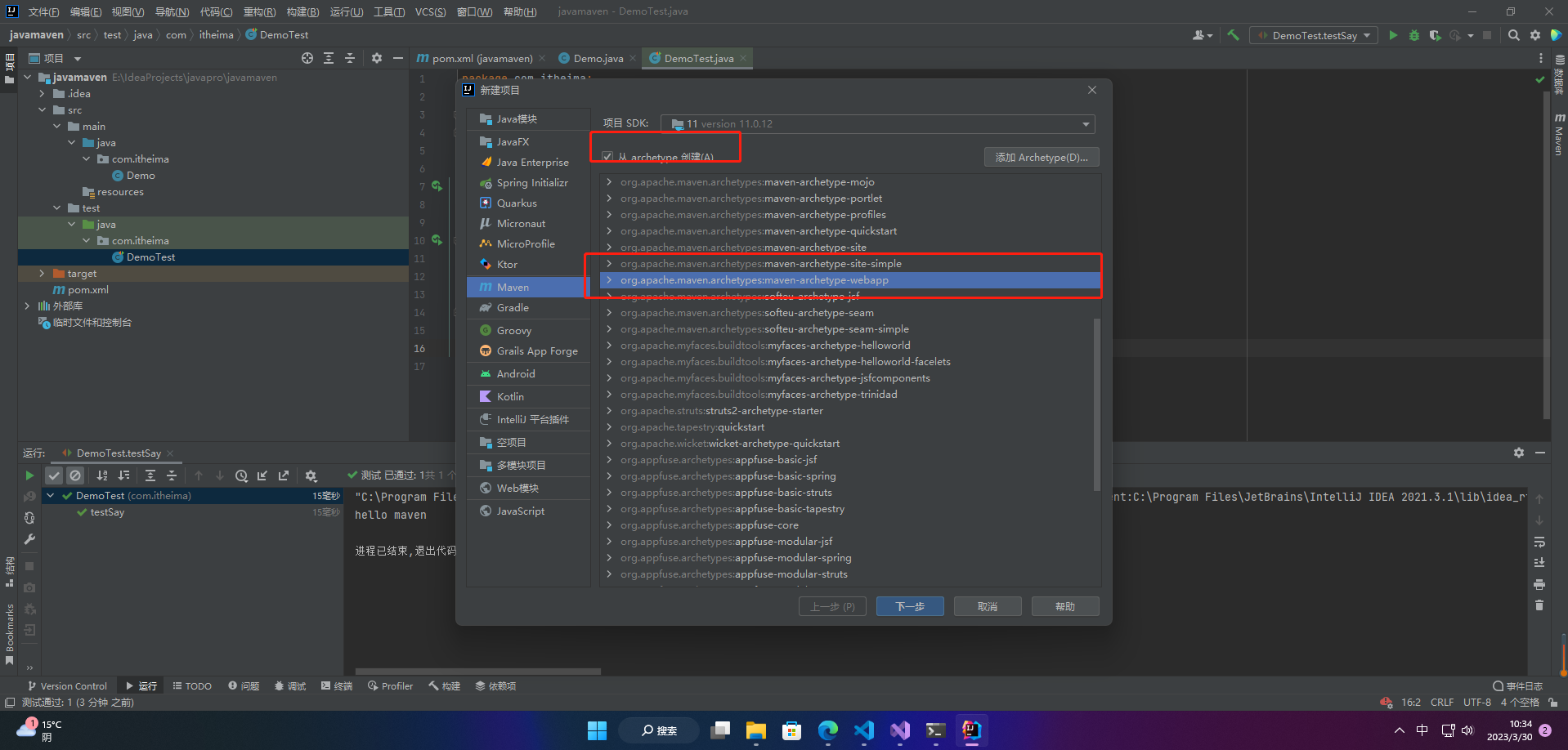Open the TODO tool window
Image resolution: width=1568 pixels, height=750 pixels.
[192, 686]
